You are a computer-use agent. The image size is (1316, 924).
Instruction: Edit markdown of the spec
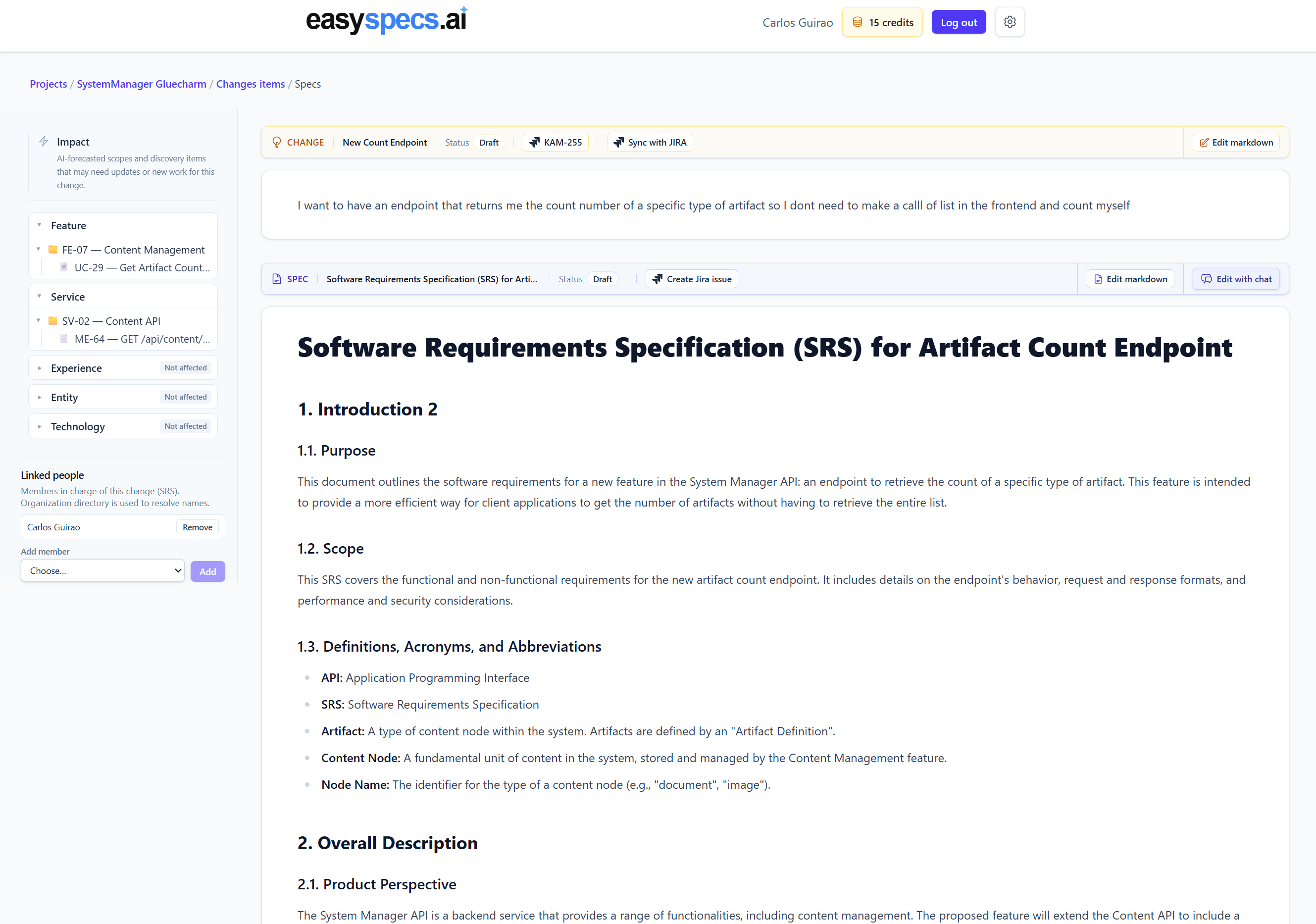point(1130,279)
